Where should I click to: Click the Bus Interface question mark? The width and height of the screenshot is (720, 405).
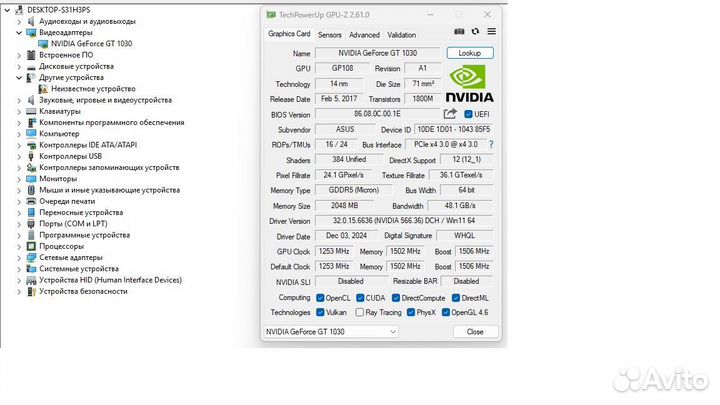pyautogui.click(x=491, y=144)
